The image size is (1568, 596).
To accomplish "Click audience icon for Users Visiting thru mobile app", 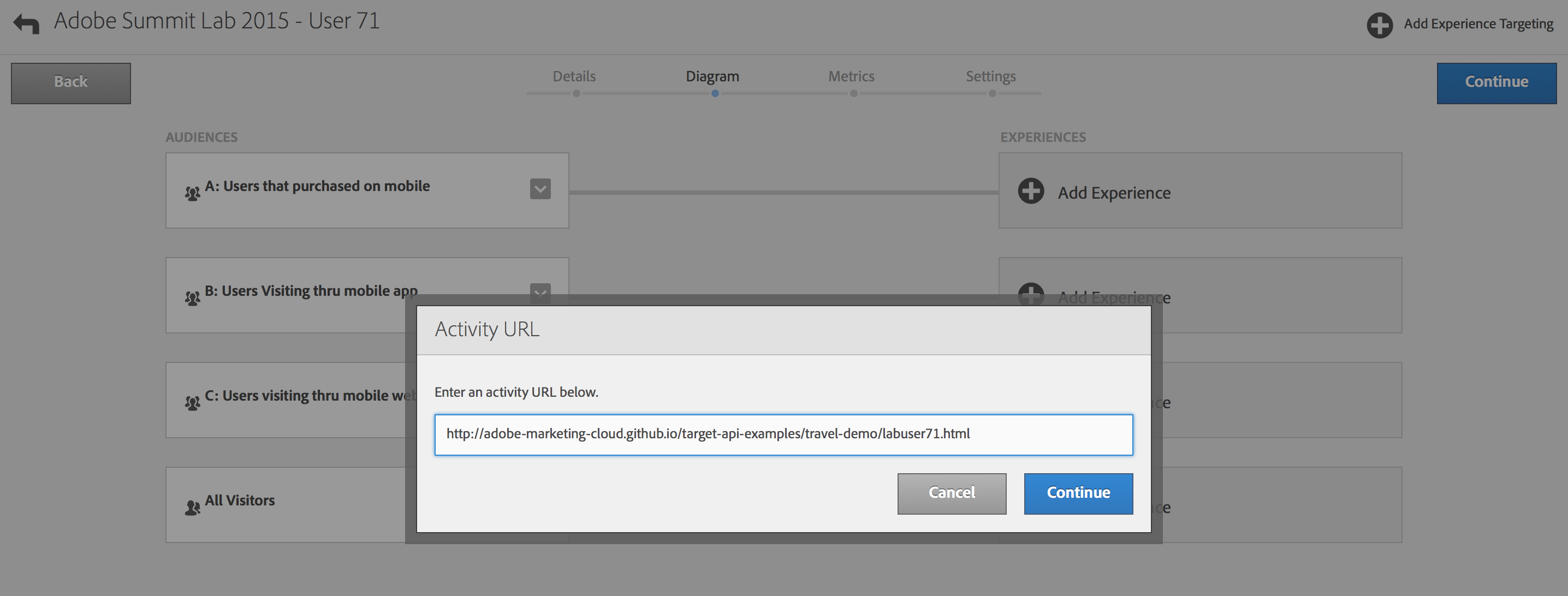I will coord(192,297).
